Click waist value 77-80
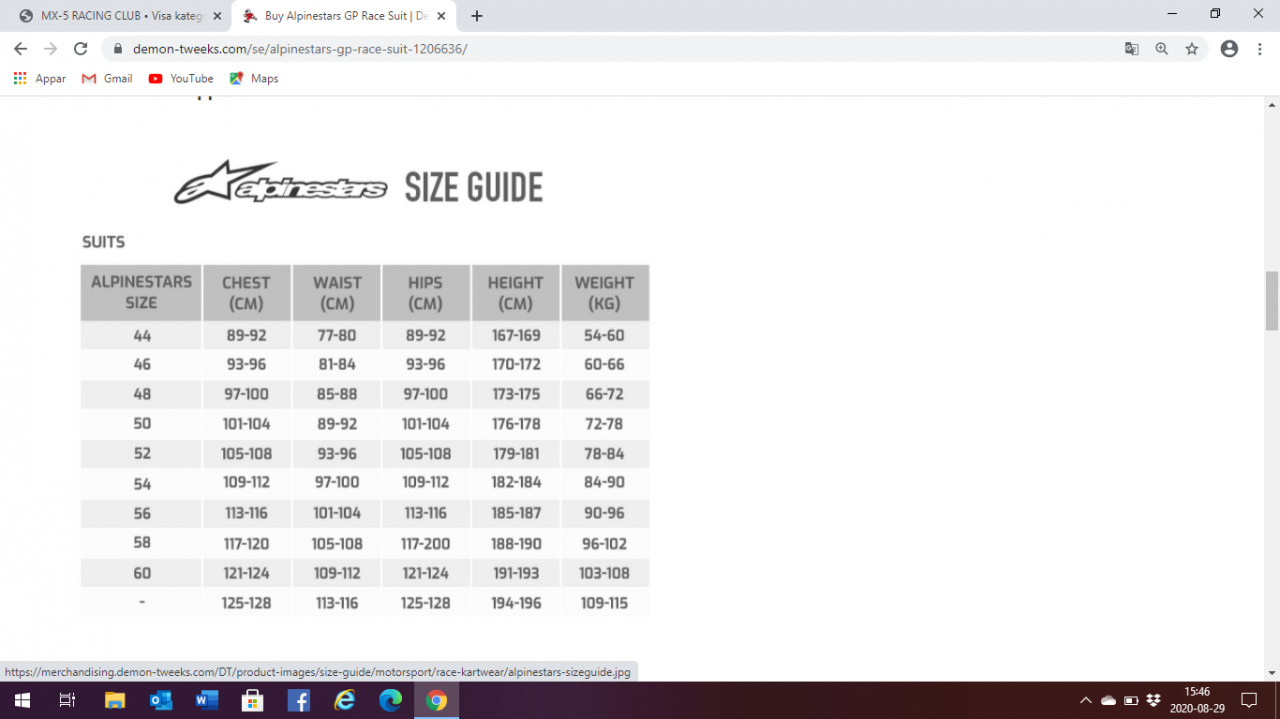This screenshot has height=719, width=1280. coord(337,336)
